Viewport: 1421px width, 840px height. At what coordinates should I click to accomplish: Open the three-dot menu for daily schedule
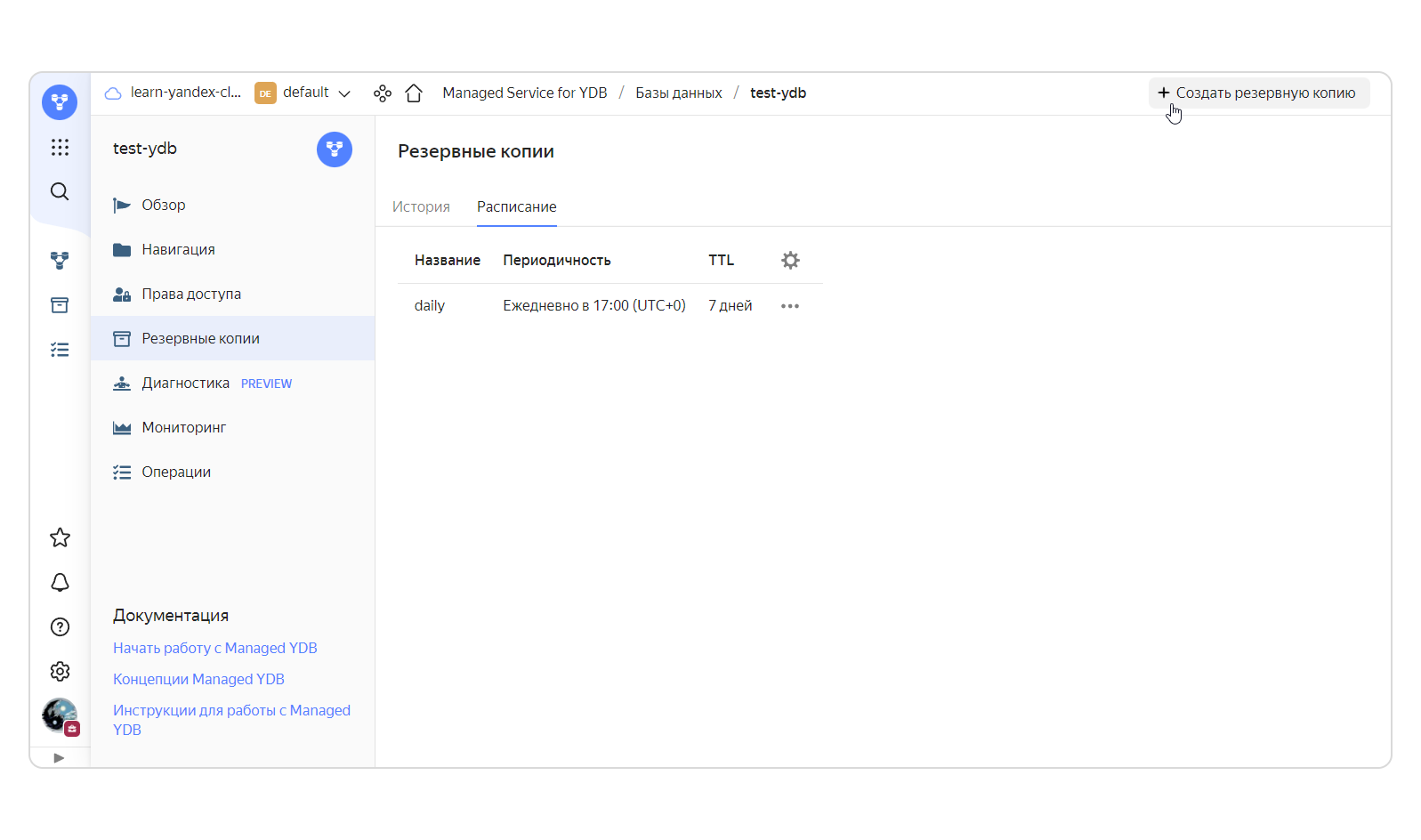(x=790, y=306)
